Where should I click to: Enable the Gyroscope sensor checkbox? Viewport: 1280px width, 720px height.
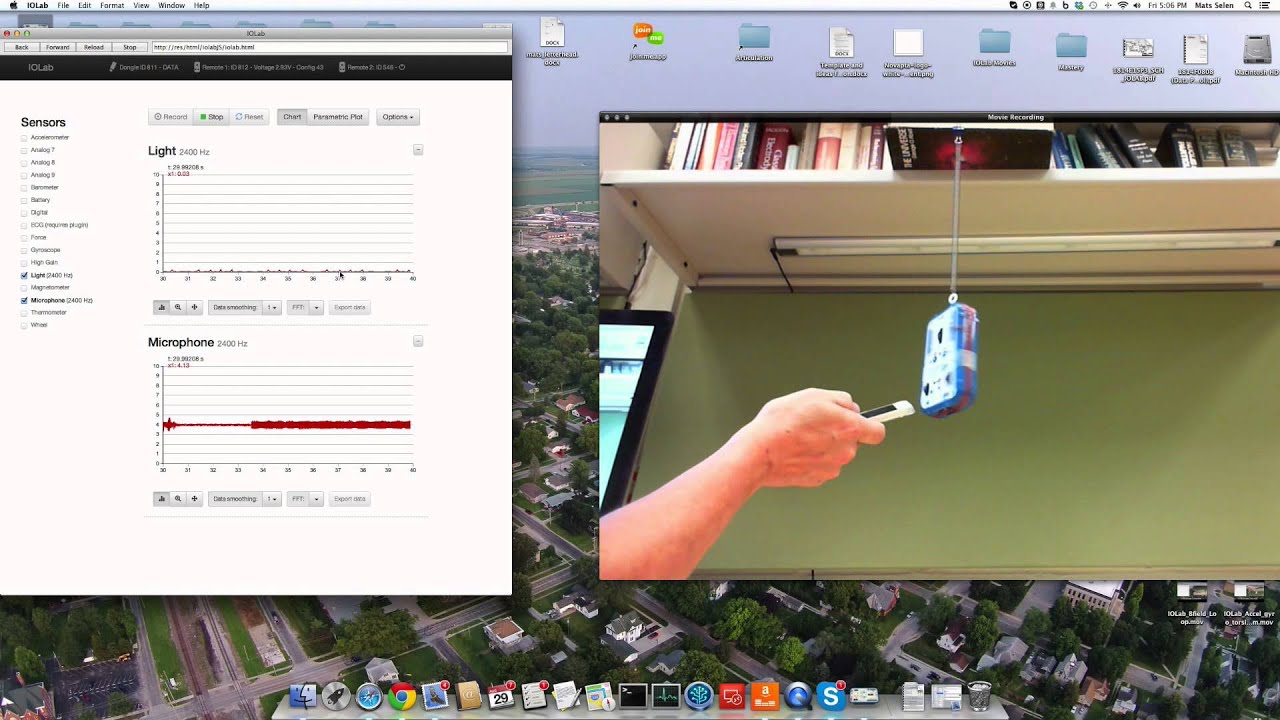24,250
